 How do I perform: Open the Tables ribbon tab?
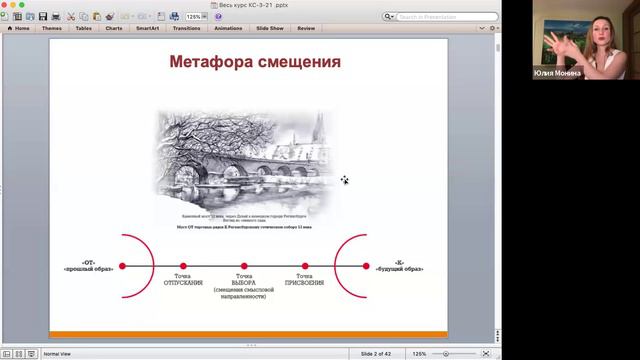tap(84, 28)
